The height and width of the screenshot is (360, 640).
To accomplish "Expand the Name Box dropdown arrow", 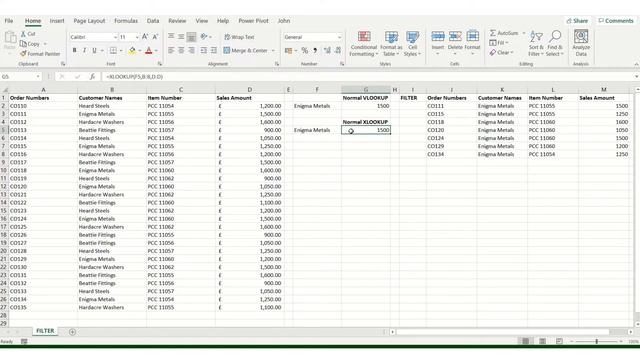I will 38,77.
